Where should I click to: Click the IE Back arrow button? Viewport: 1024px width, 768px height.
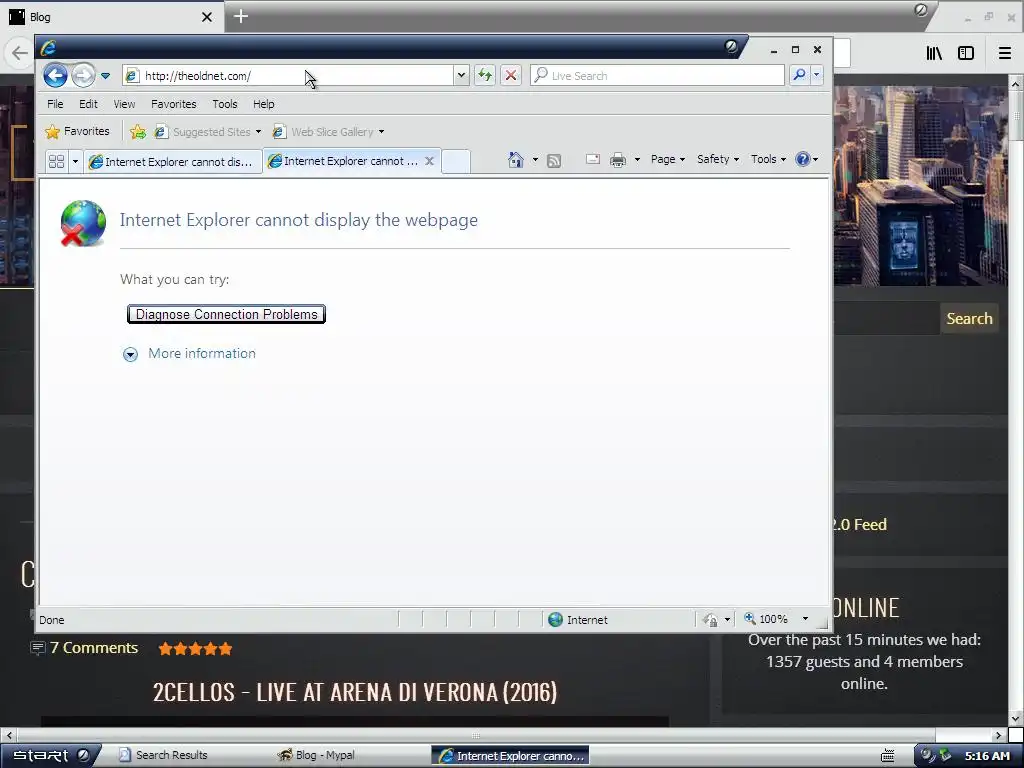[56, 76]
